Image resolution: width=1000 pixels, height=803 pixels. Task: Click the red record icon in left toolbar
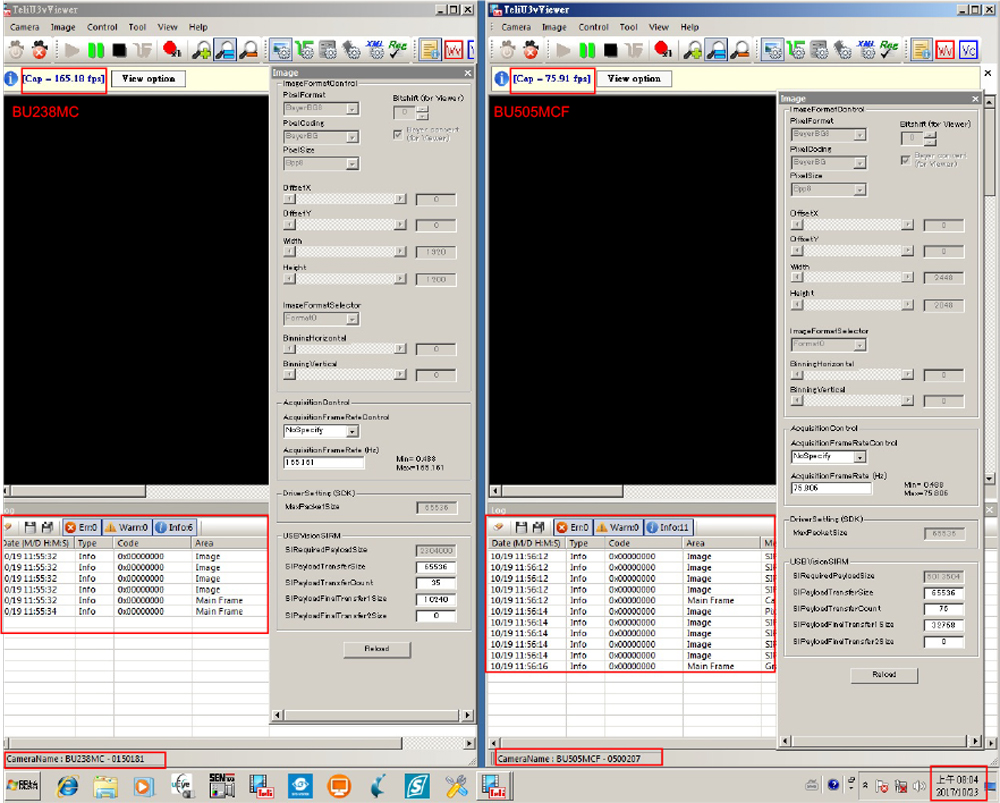(x=171, y=49)
